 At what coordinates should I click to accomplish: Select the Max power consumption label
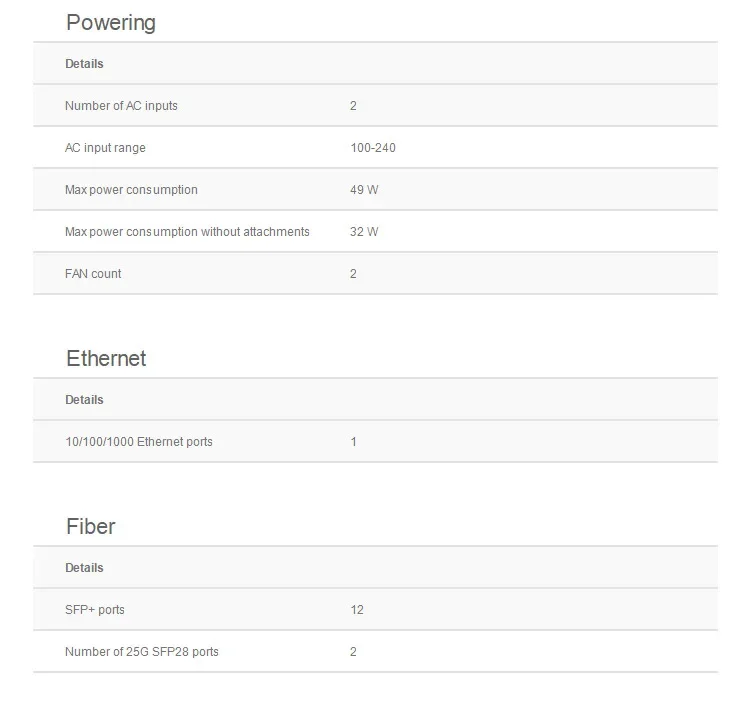131,190
